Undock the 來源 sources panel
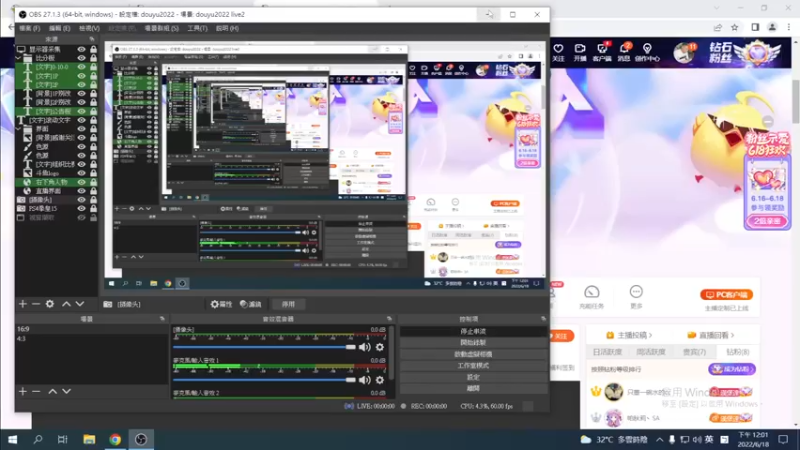The height and width of the screenshot is (450, 800). click(92, 39)
